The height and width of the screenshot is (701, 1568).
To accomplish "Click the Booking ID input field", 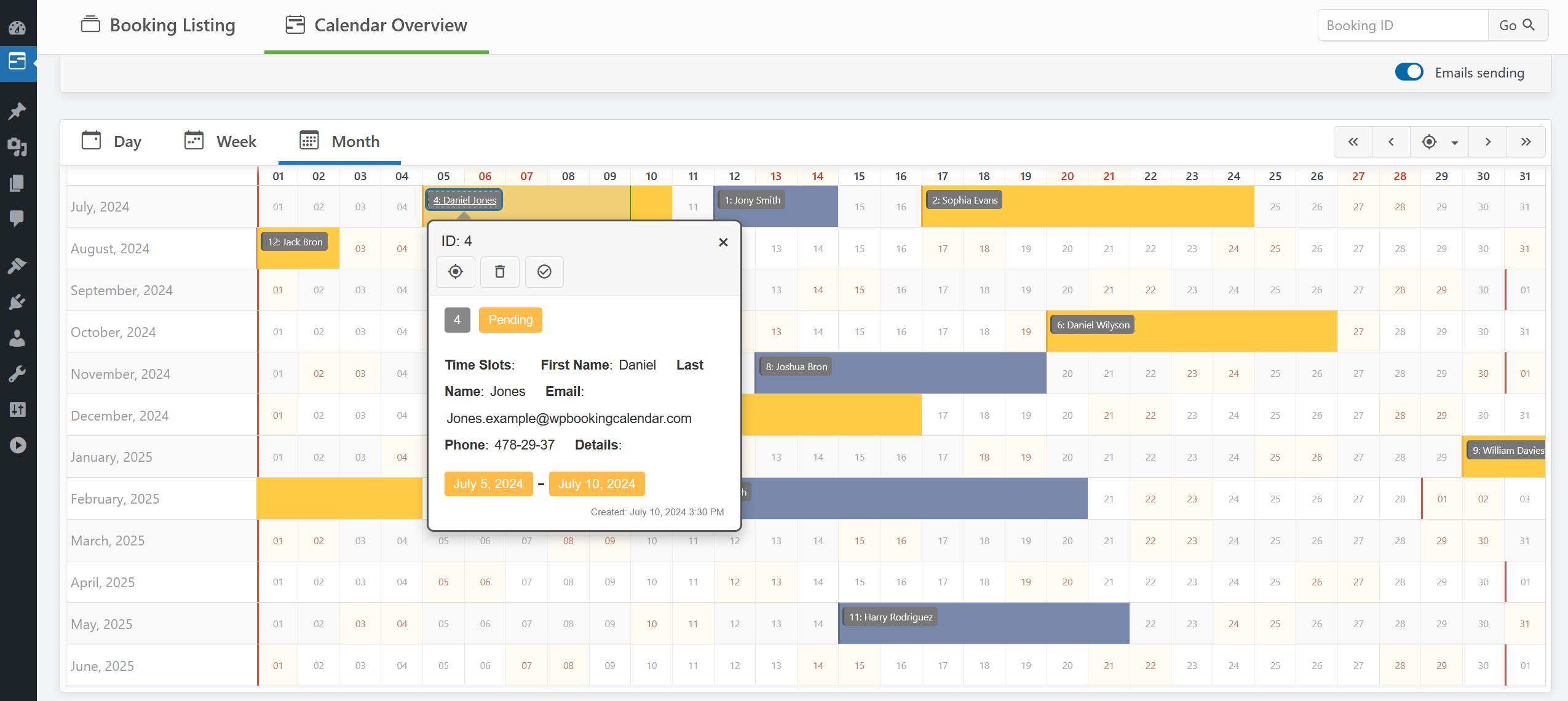I will (1403, 25).
